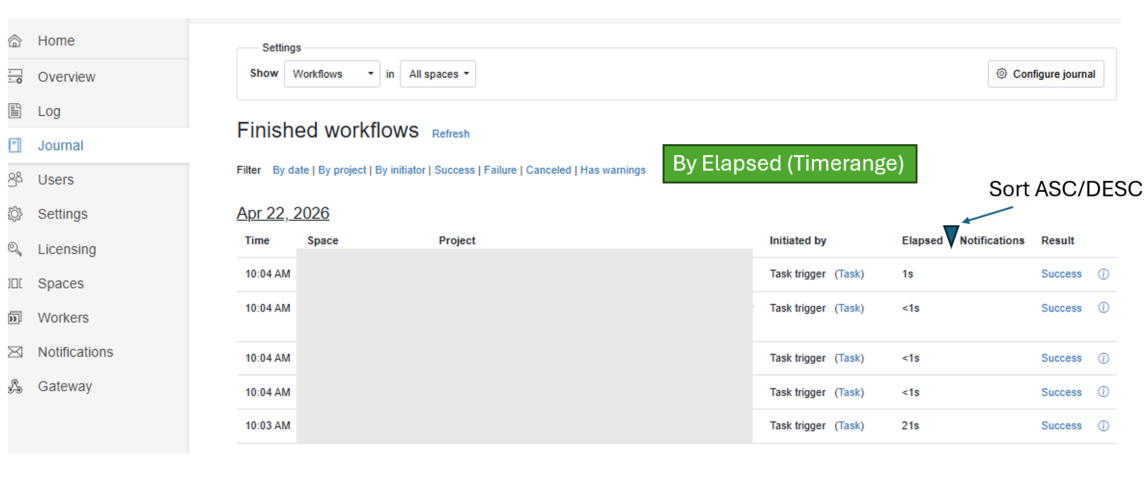This screenshot has height=481, width=1148.
Task: Click the Configure journal button
Action: [1045, 74]
